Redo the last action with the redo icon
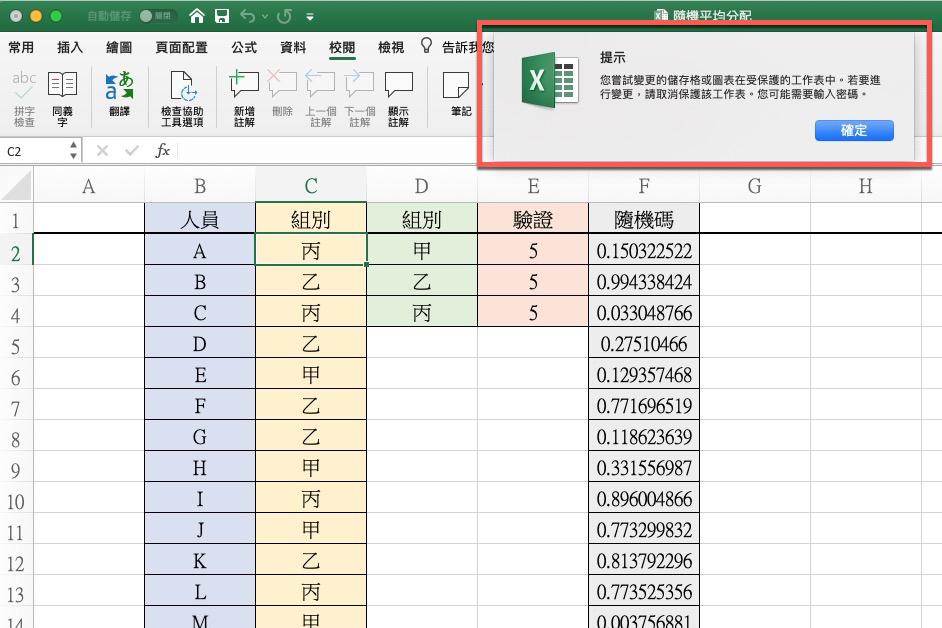 (285, 17)
